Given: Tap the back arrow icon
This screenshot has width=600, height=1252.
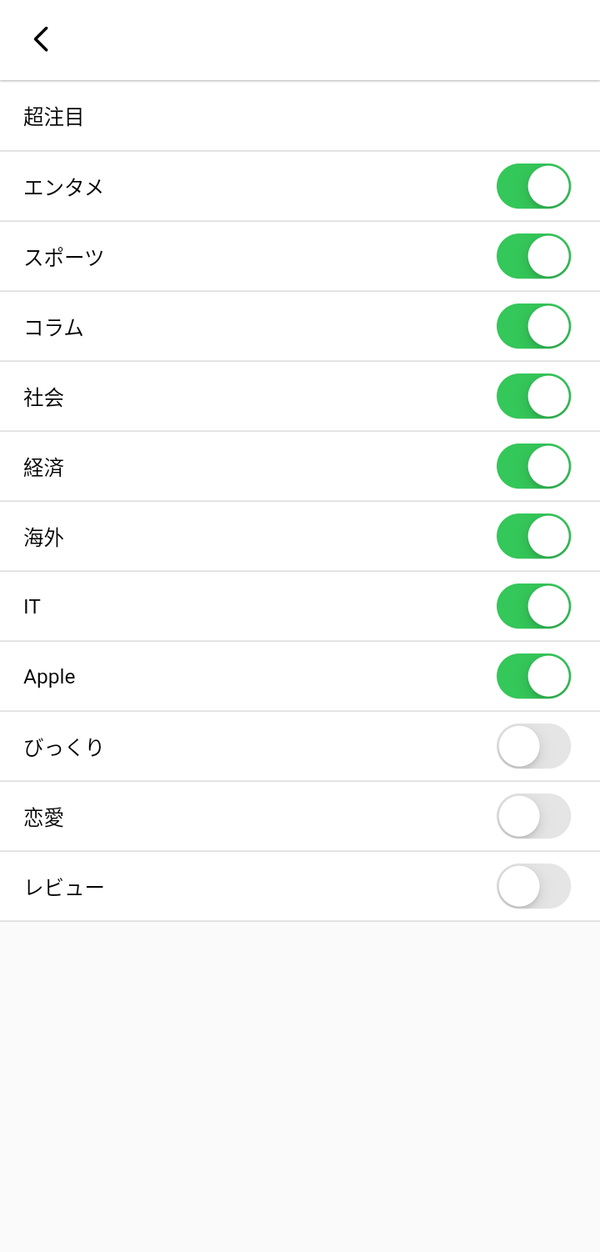Looking at the screenshot, I should pyautogui.click(x=41, y=39).
